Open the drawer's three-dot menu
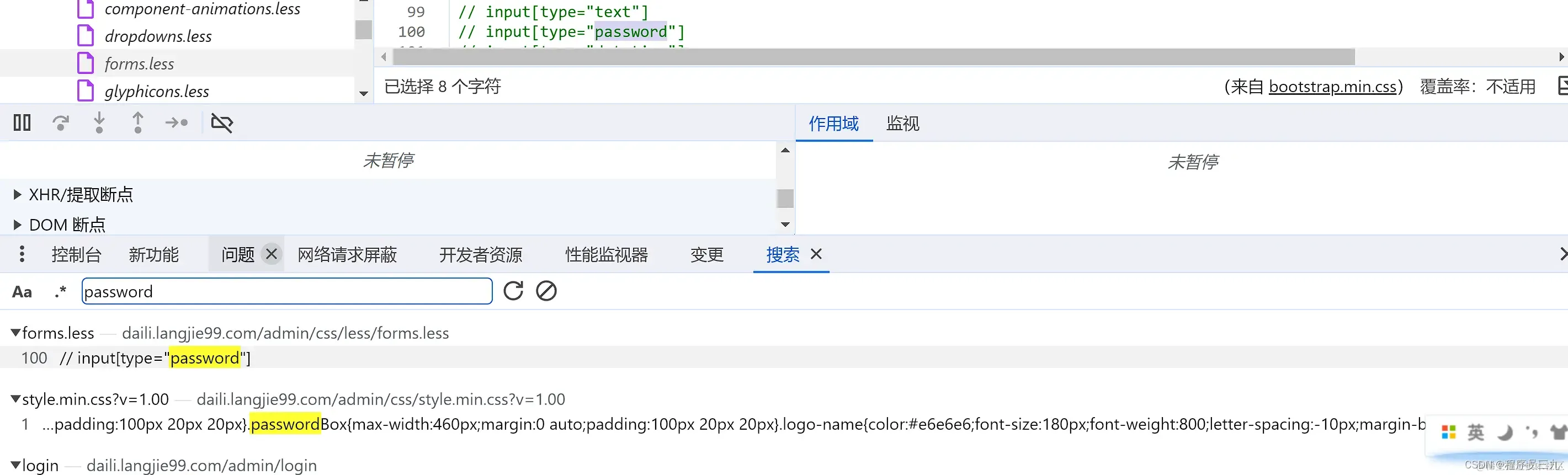The width and height of the screenshot is (1568, 475). pos(22,254)
